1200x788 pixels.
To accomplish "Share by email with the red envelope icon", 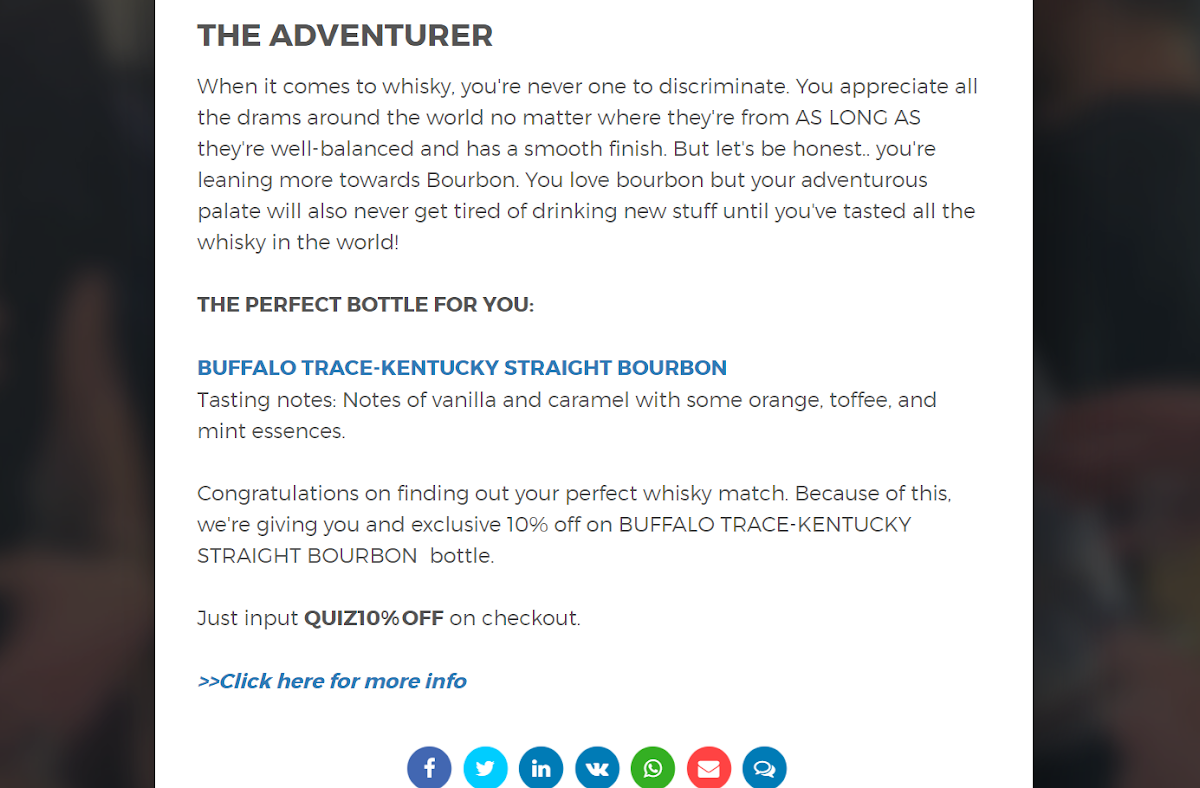I will (x=709, y=768).
